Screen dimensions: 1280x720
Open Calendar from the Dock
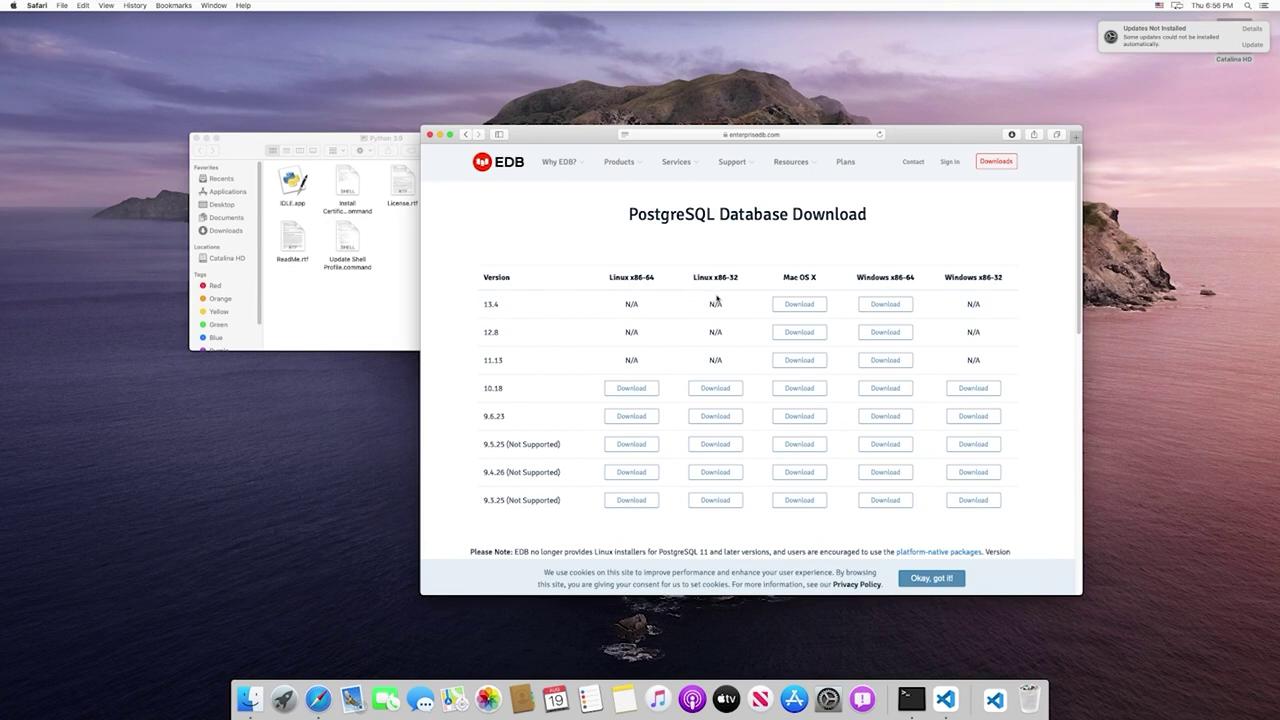tap(556, 699)
